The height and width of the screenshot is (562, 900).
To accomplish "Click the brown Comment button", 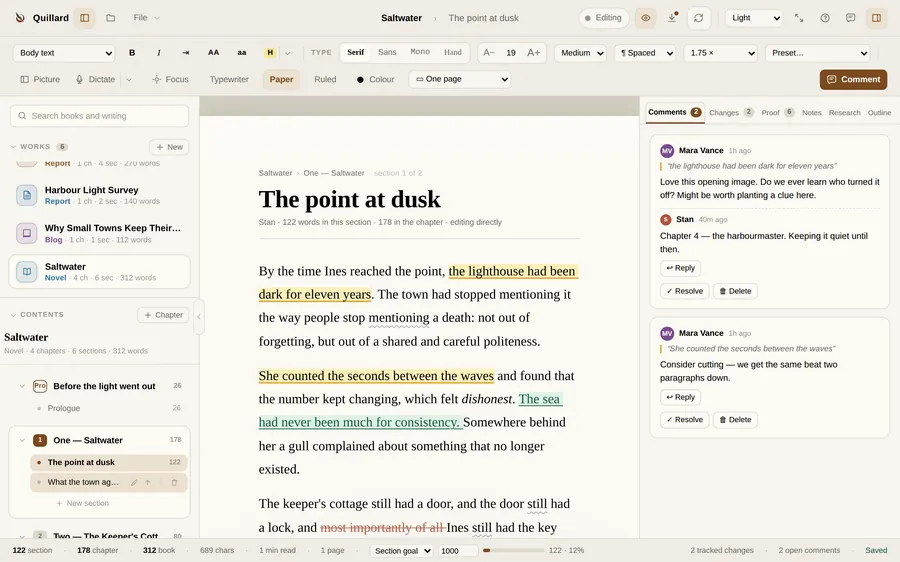I will click(x=853, y=79).
